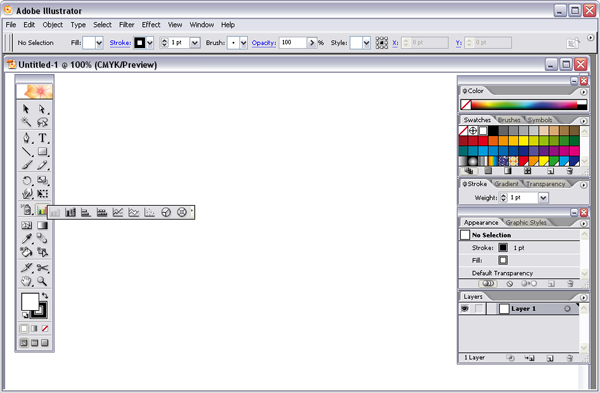Pick the yellow swatch in Swatches panel
Screen dimensions: 600x393
pos(523,141)
